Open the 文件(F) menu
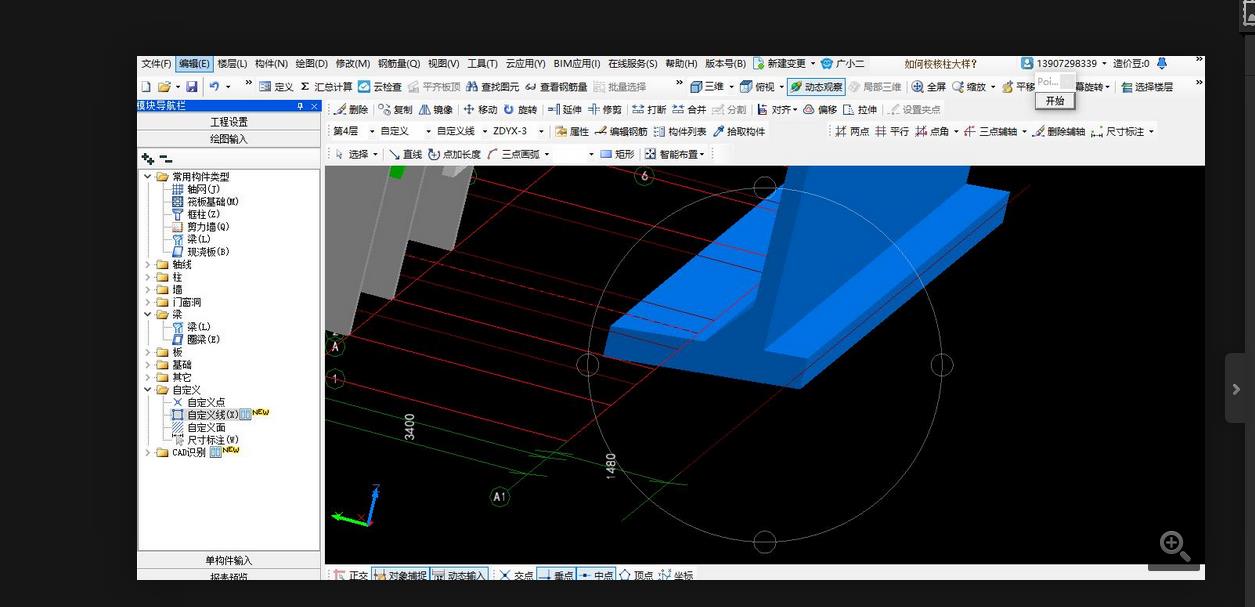 (x=156, y=64)
